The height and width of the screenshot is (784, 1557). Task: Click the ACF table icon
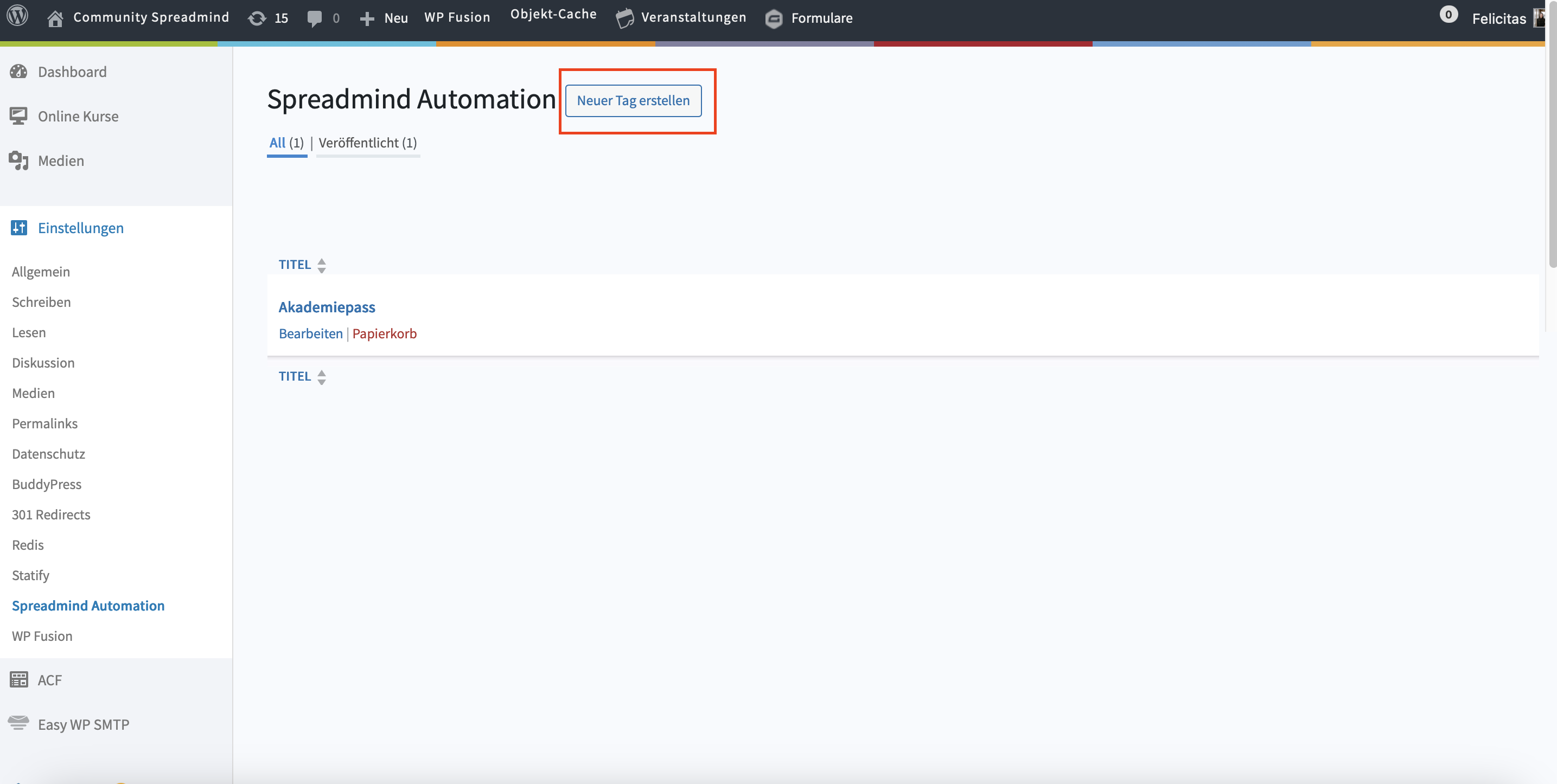point(19,679)
